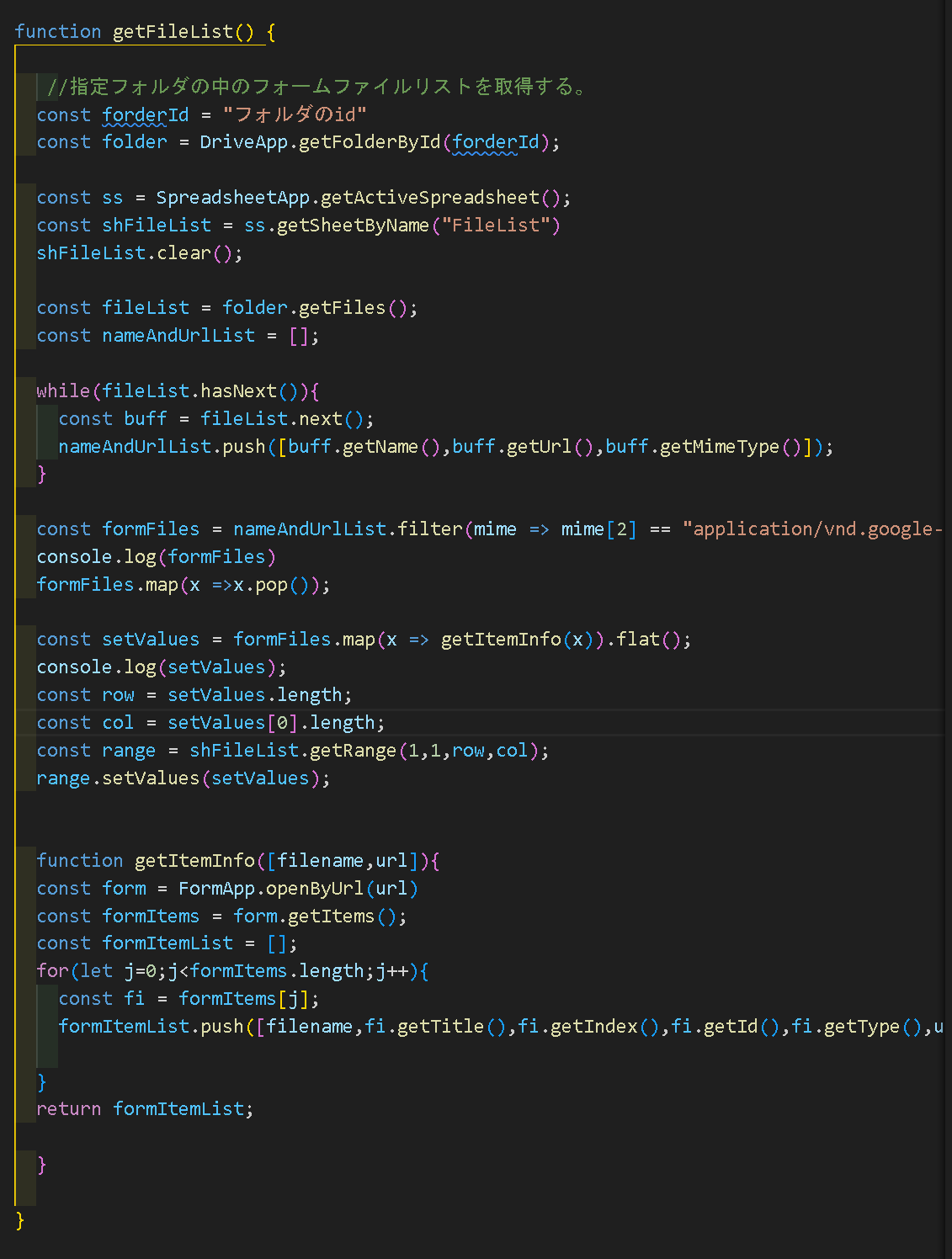Click the x.pop() call
Image resolution: width=952 pixels, height=1259 pixels.
point(271,585)
